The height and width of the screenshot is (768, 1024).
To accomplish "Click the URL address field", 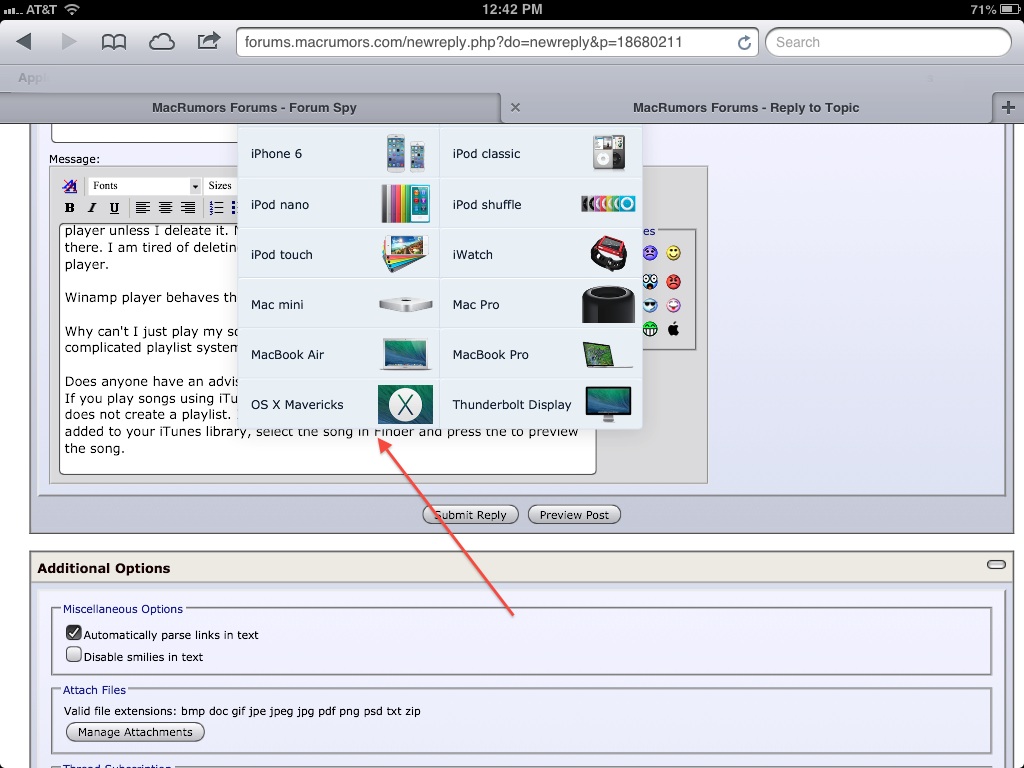I will point(496,42).
